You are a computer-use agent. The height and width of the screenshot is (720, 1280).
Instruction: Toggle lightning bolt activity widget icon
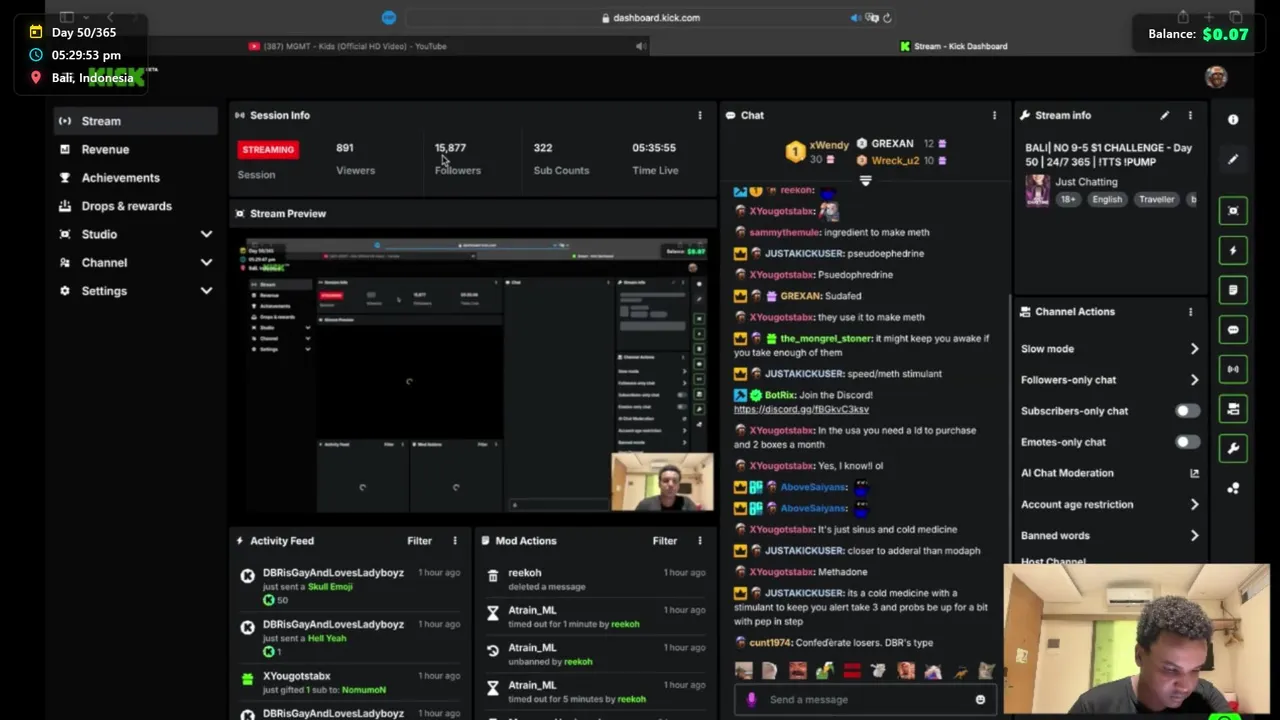[1233, 250]
